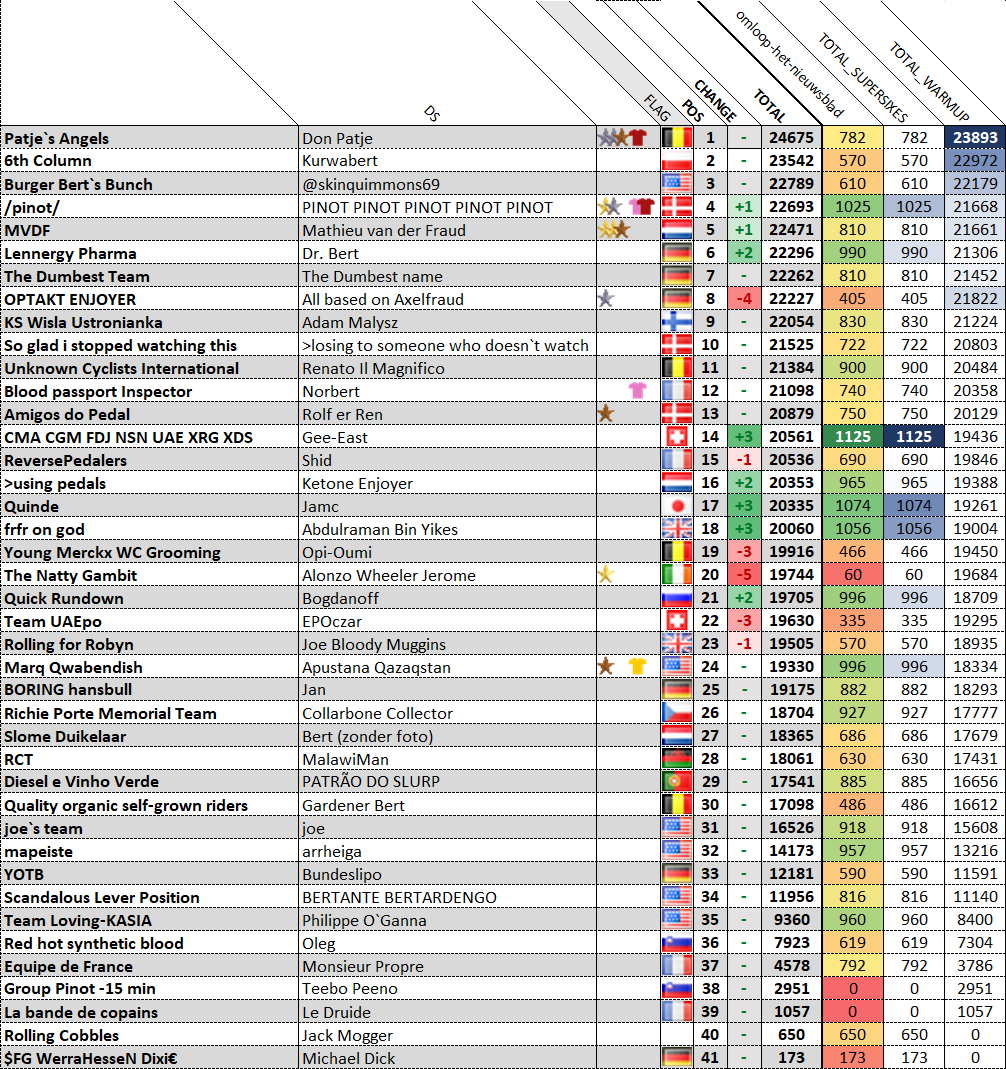
Task: Select the Portugal flag for Diesel e Vinho Verde
Action: [x=676, y=782]
